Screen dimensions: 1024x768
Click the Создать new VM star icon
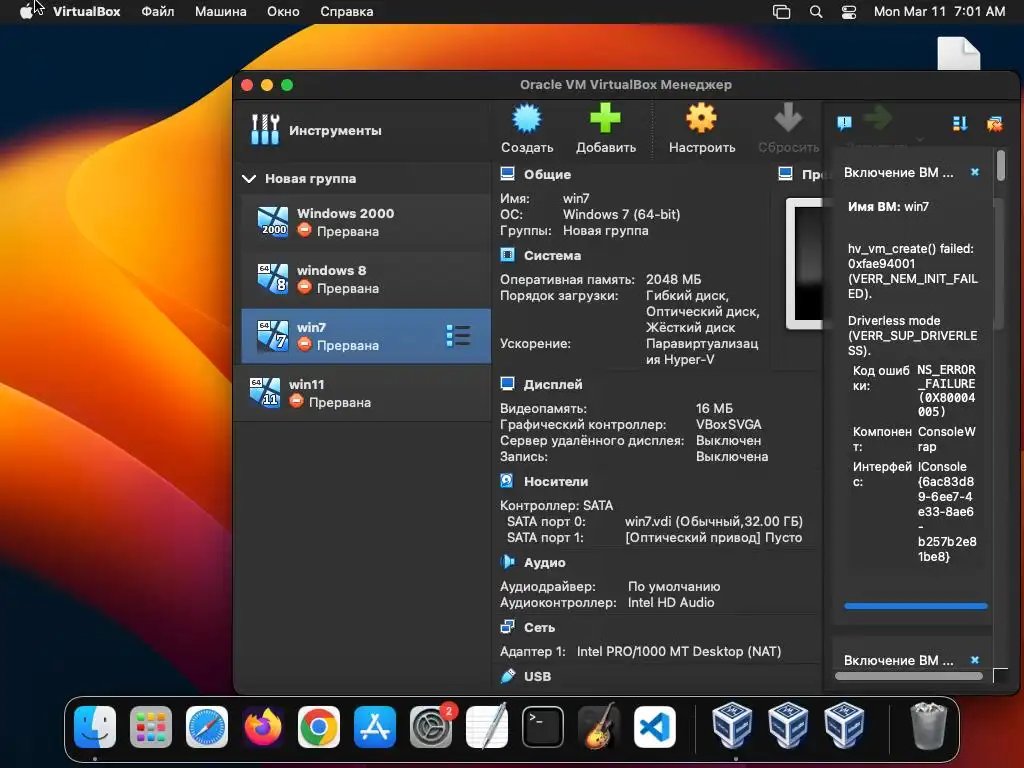click(x=527, y=119)
